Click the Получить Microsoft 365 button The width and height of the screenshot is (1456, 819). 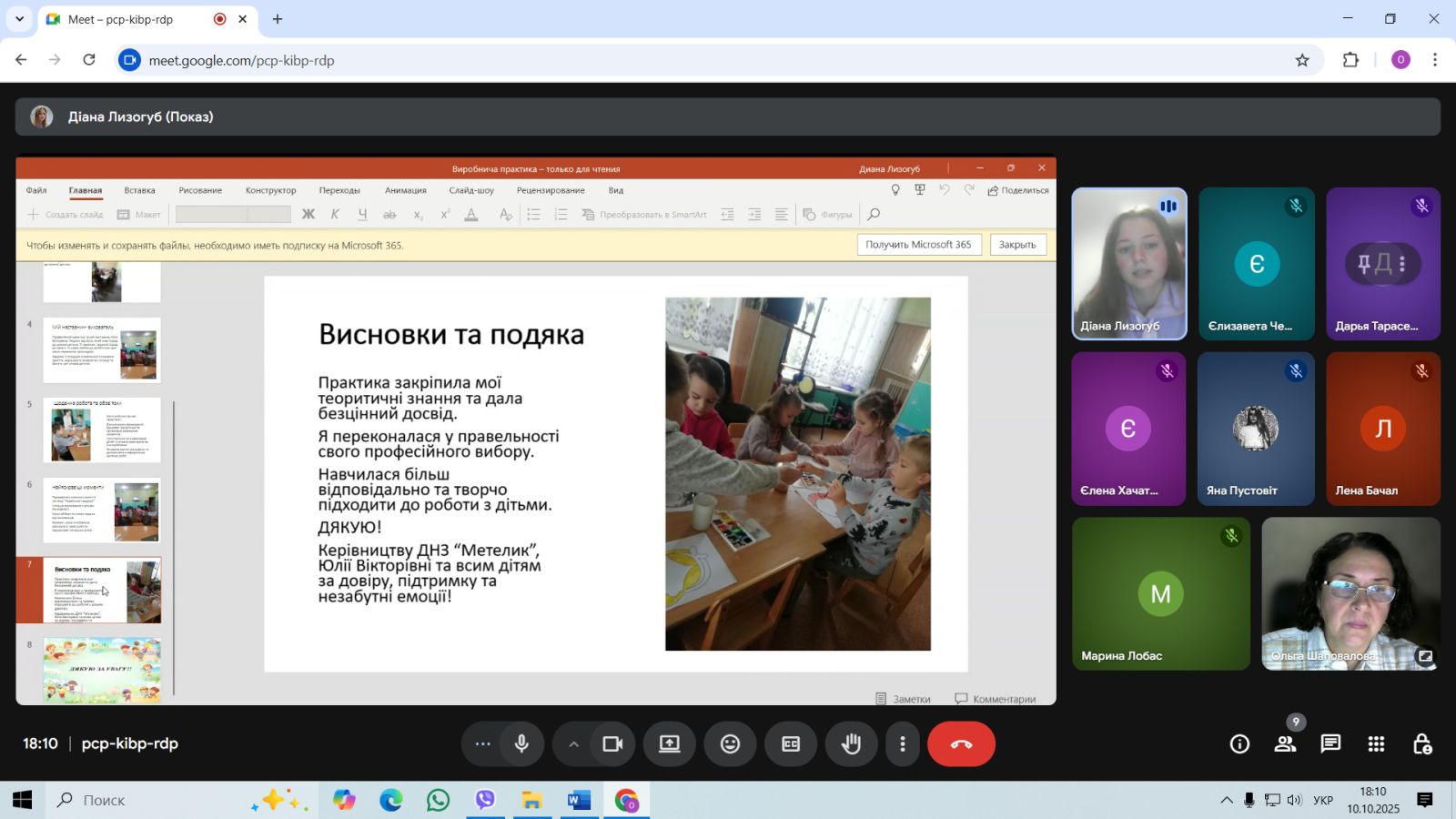pyautogui.click(x=918, y=245)
